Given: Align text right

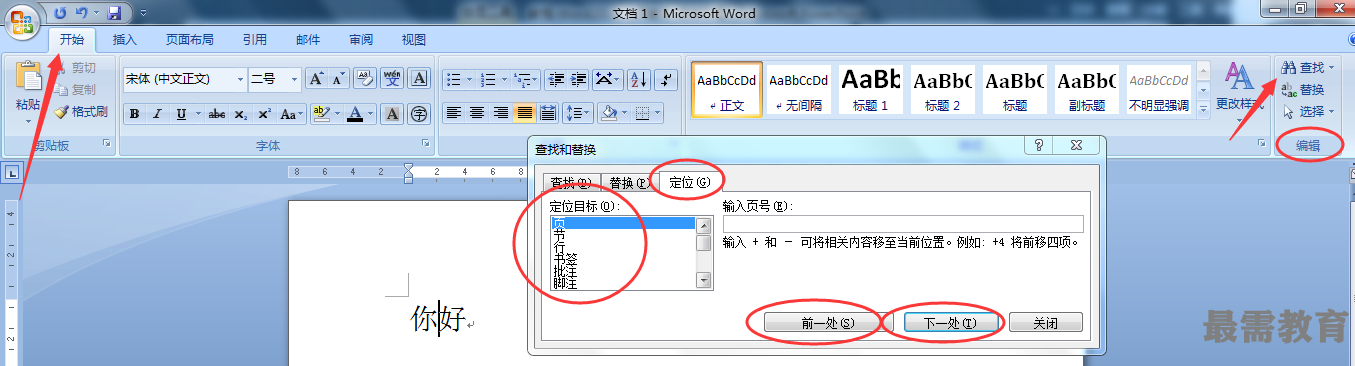Looking at the screenshot, I should coord(501,113).
